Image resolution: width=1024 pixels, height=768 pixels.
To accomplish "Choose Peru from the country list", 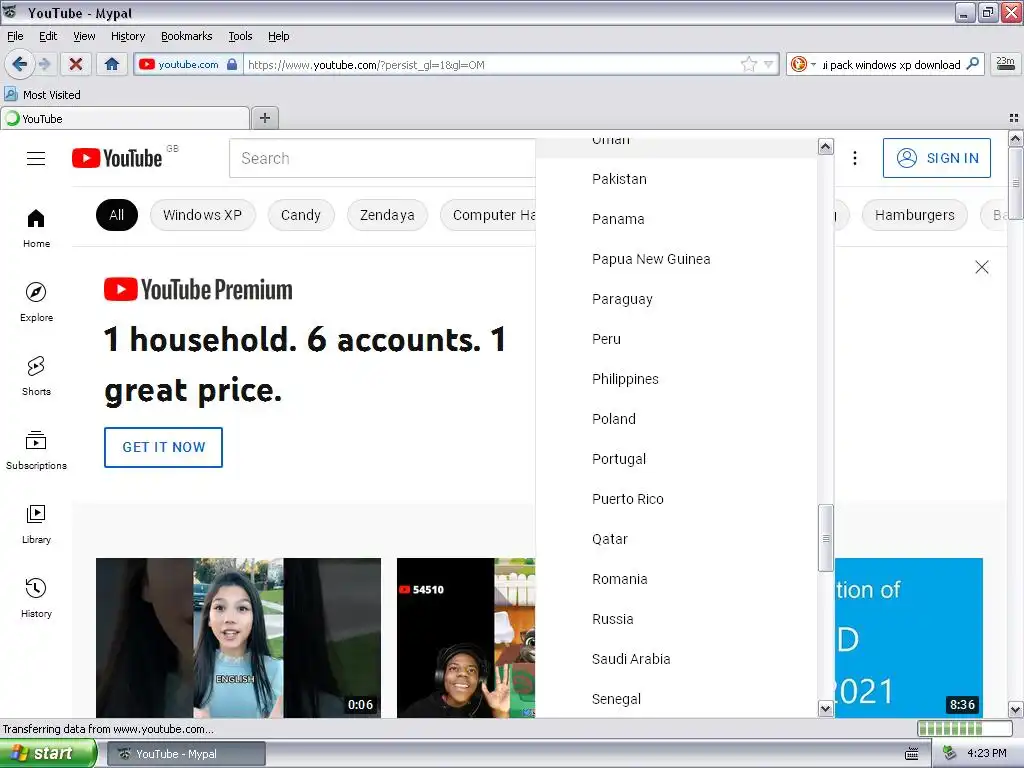I will pyautogui.click(x=676, y=339).
